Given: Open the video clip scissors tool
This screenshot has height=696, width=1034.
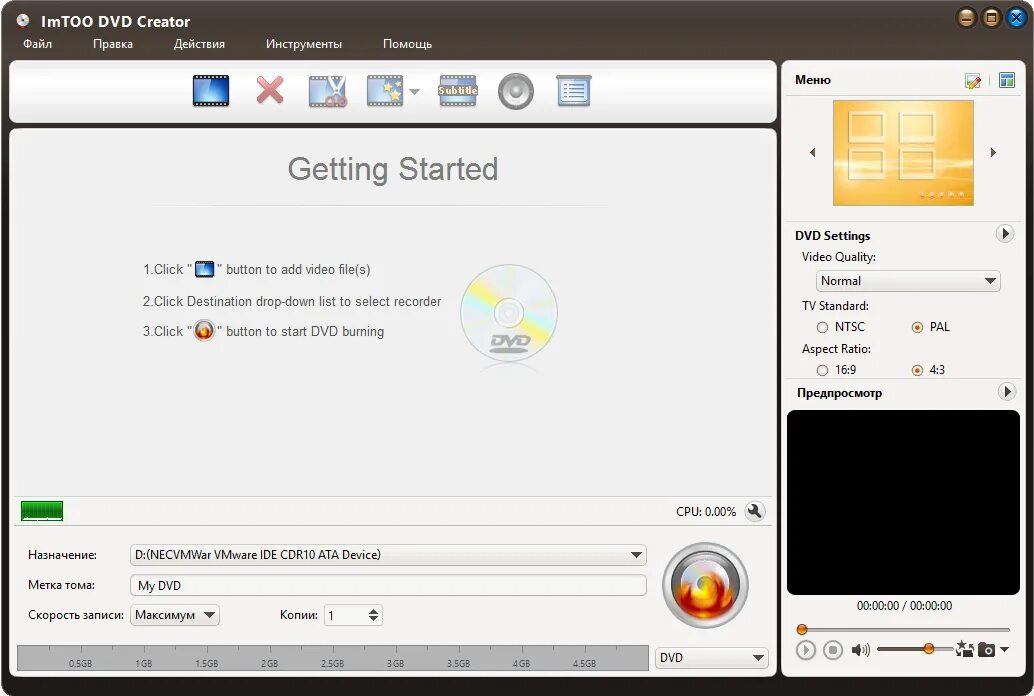Looking at the screenshot, I should (x=327, y=91).
